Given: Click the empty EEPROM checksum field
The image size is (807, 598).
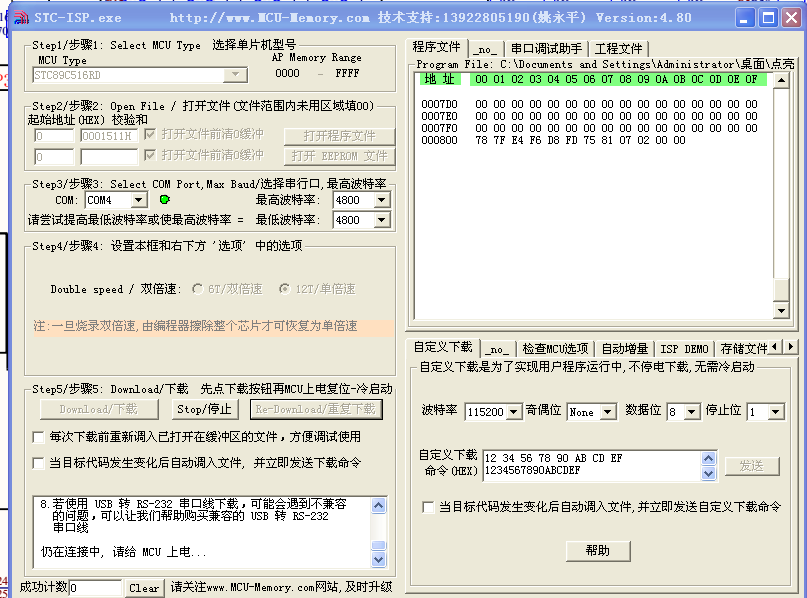Looking at the screenshot, I should pos(109,156).
